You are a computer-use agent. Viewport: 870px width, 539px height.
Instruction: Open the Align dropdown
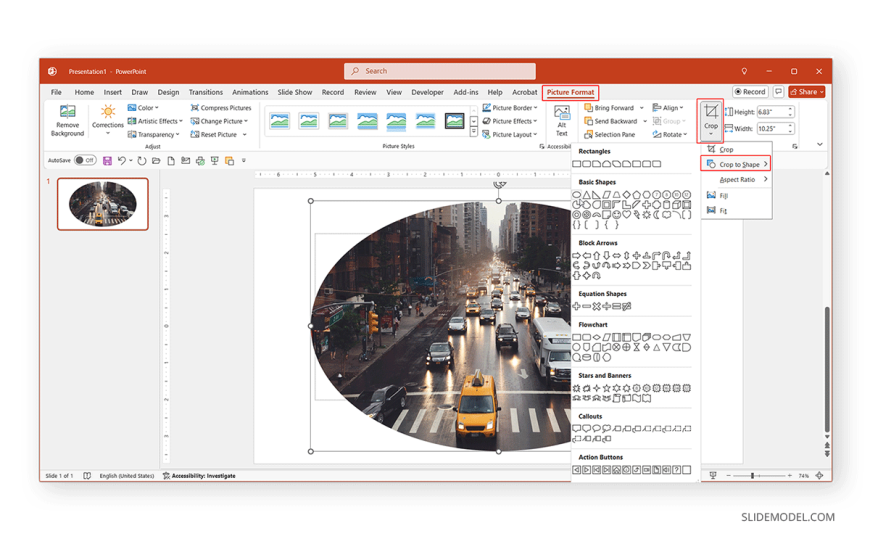click(x=668, y=108)
